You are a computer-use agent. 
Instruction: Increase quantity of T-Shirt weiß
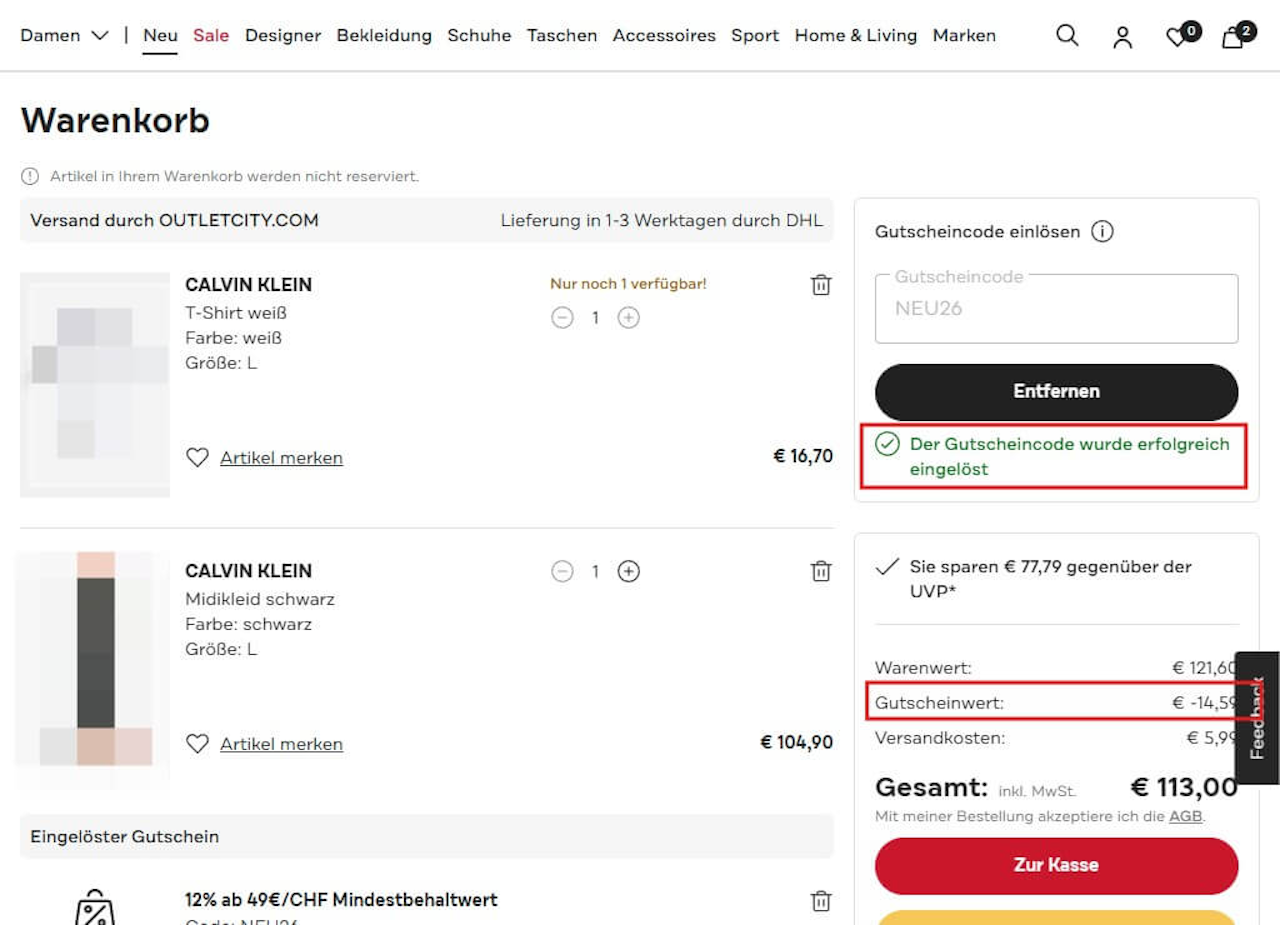[628, 318]
